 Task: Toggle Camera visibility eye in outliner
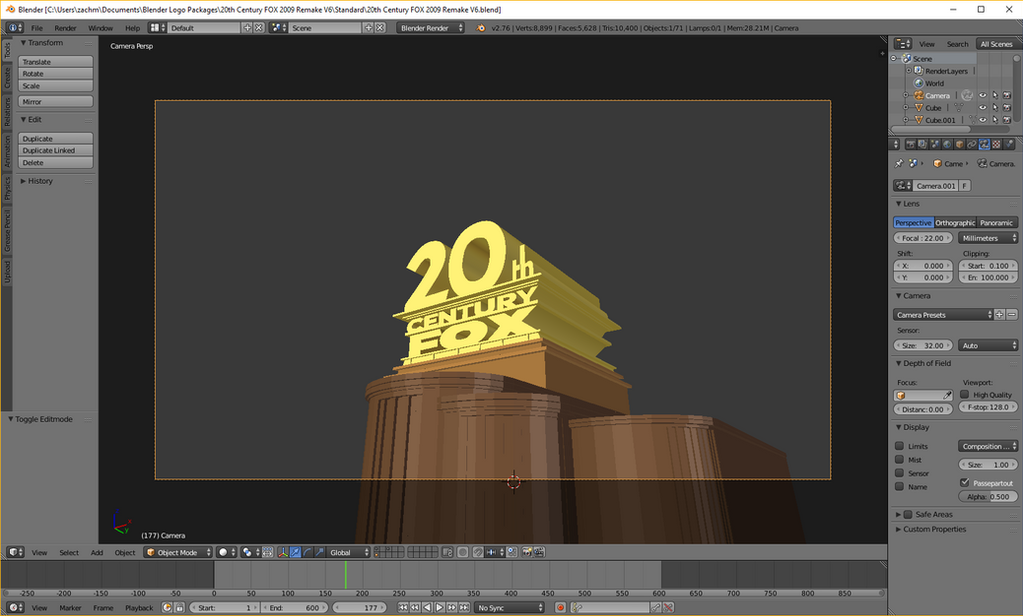(983, 95)
